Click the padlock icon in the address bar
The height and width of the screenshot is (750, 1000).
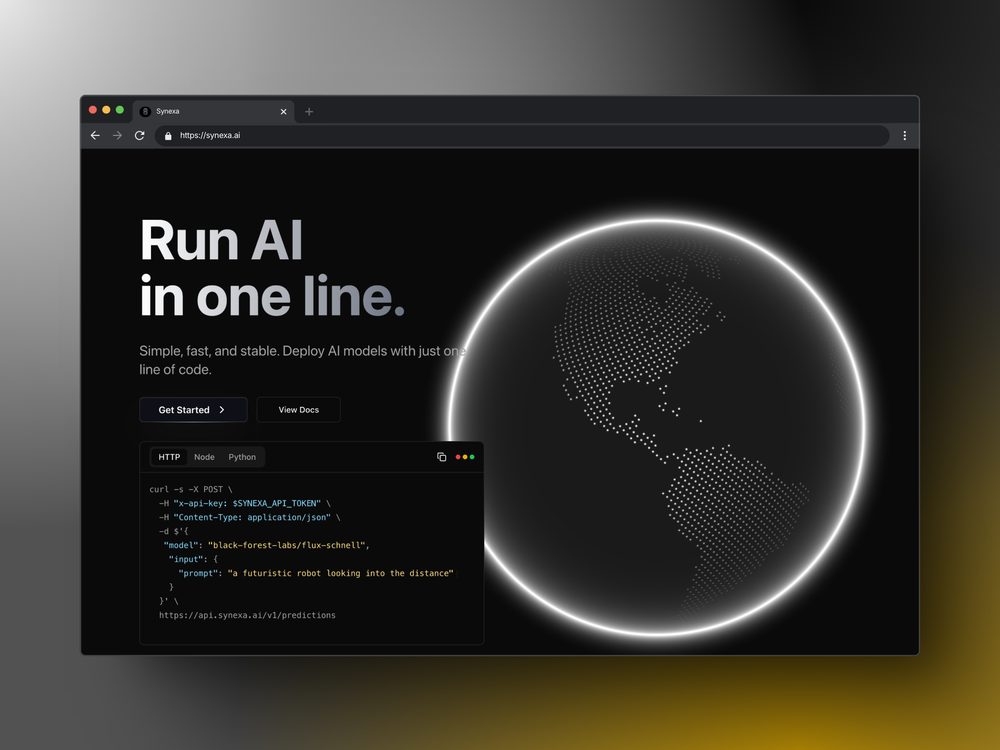pyautogui.click(x=167, y=135)
